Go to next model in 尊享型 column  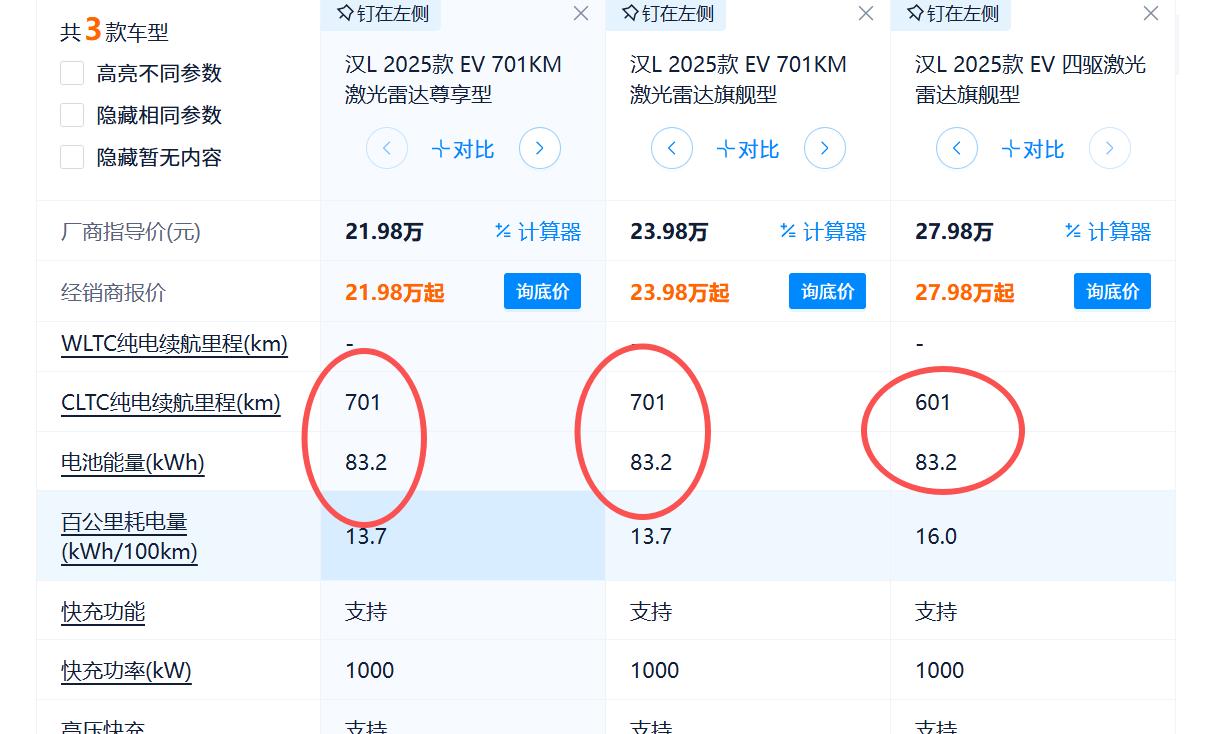(540, 149)
